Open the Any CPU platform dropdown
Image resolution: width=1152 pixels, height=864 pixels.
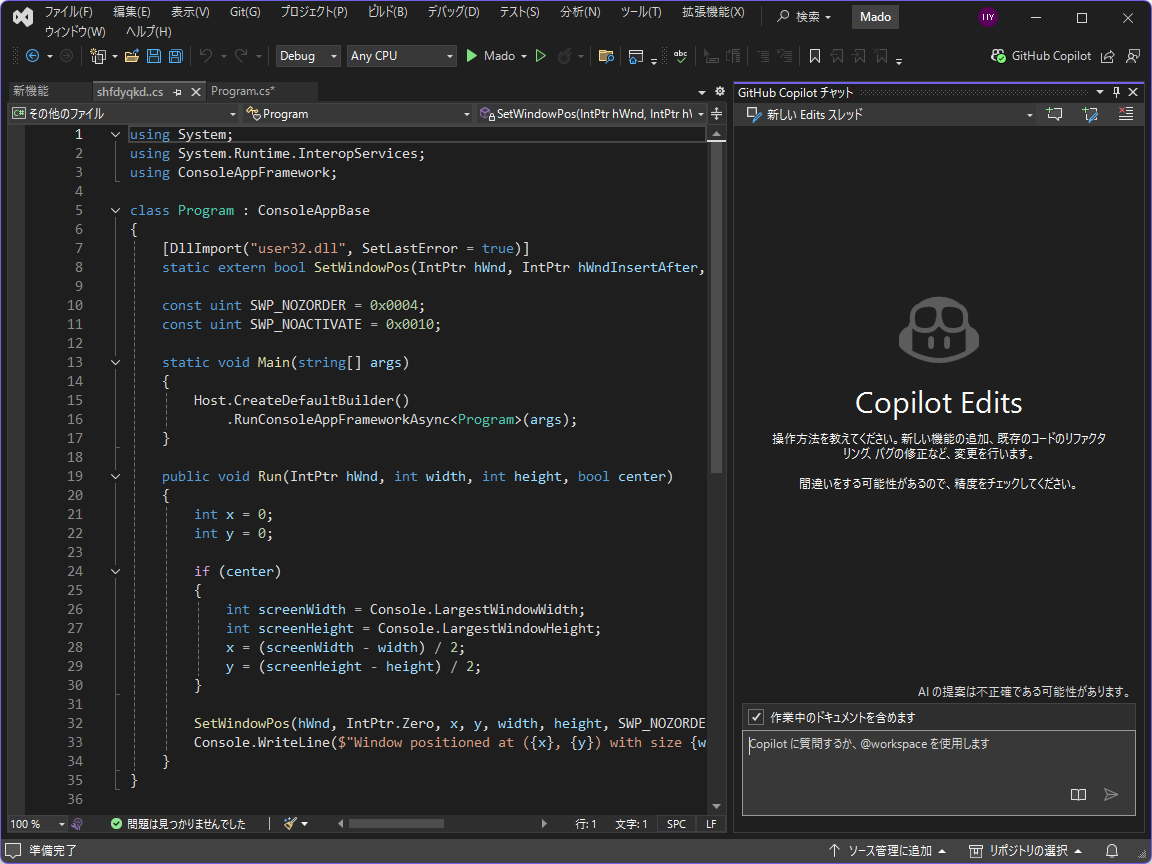coord(400,55)
